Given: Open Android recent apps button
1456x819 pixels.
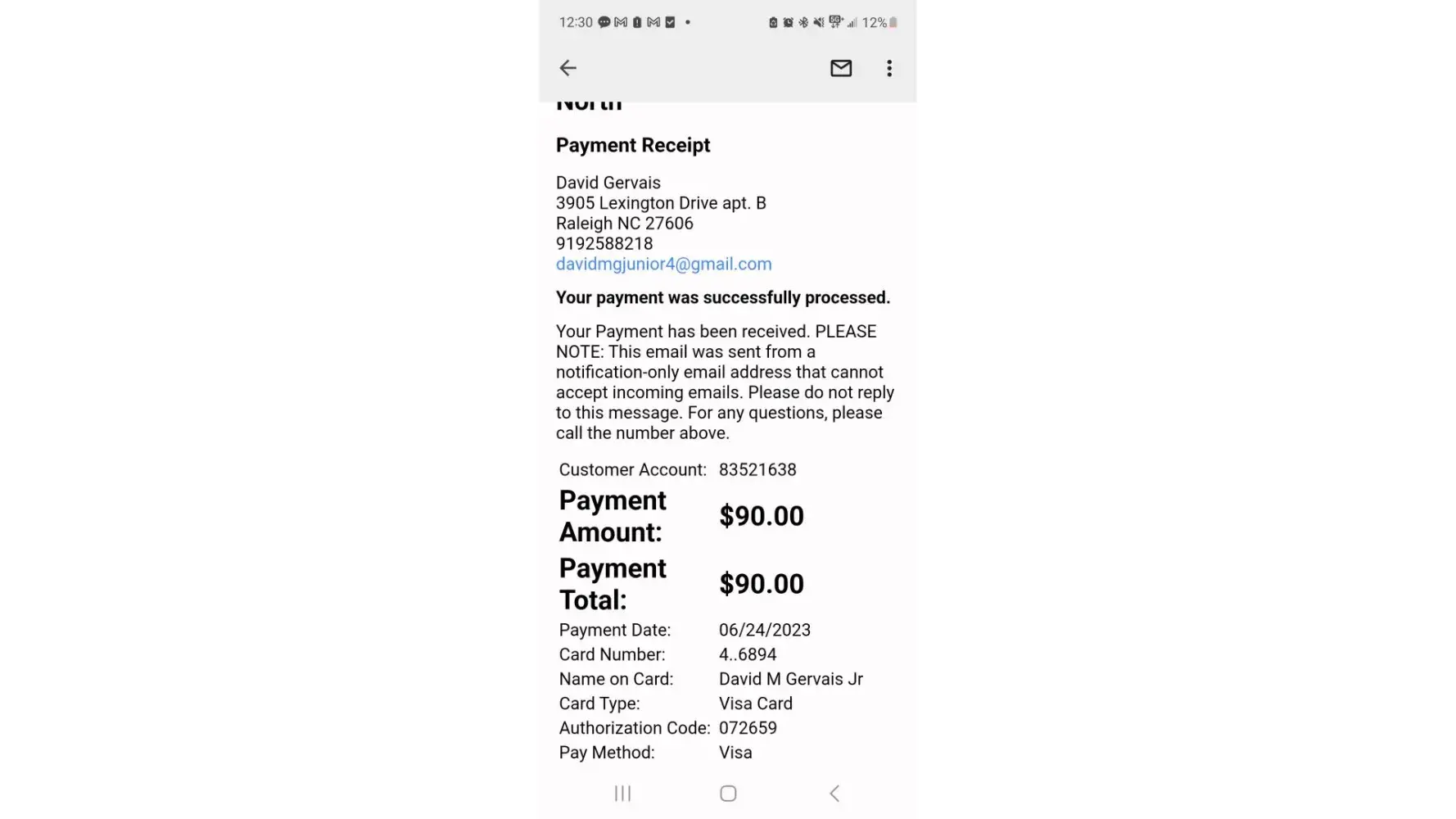Looking at the screenshot, I should pos(622,793).
